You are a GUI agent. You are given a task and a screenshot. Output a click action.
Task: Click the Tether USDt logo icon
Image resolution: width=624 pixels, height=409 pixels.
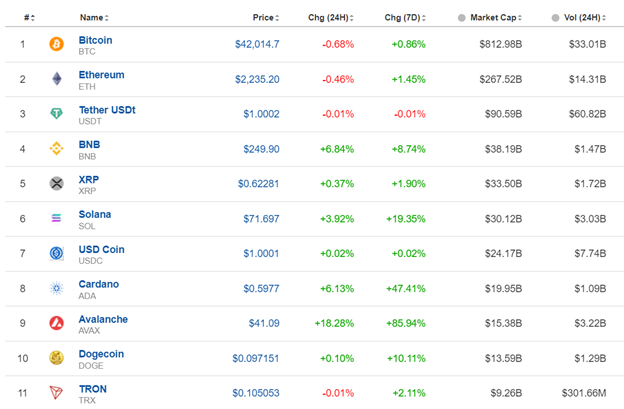coord(56,114)
